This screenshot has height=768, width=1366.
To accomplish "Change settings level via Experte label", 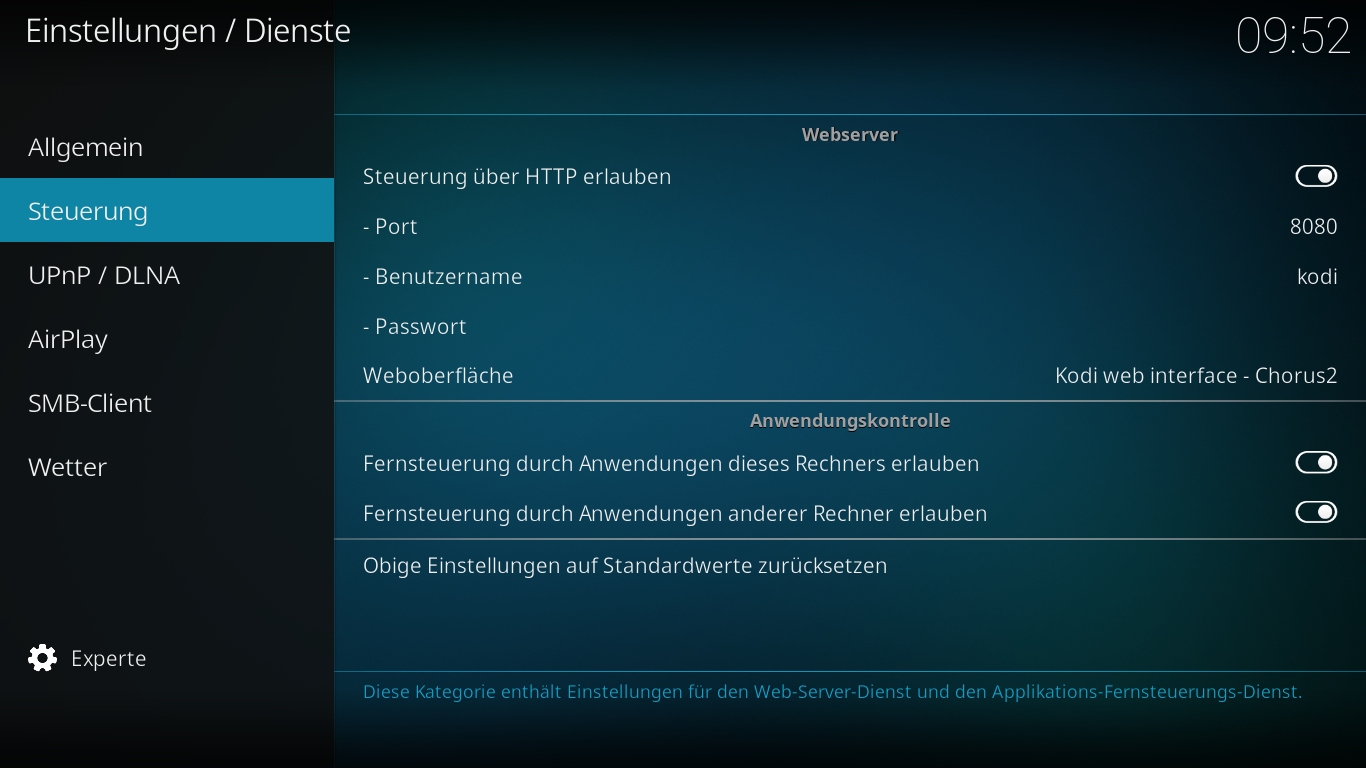I will (x=108, y=658).
